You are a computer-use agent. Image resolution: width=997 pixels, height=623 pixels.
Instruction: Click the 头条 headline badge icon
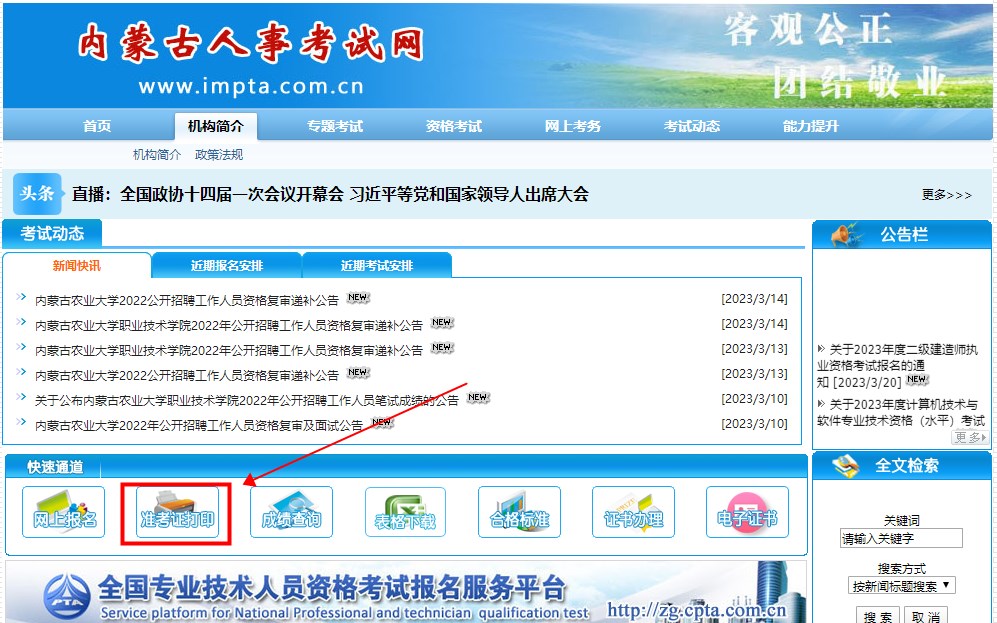[x=37, y=193]
